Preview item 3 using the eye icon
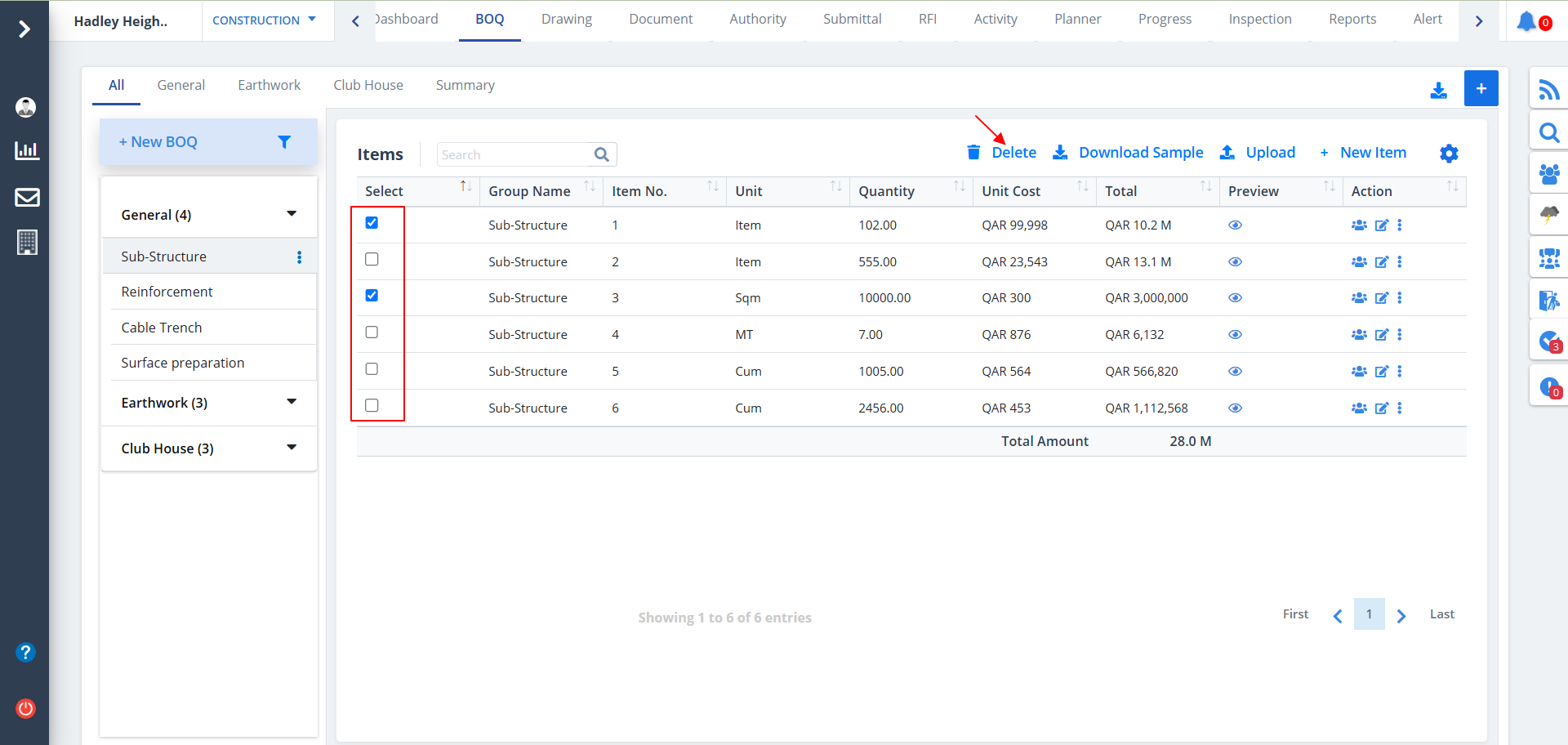Screen dimensions: 1568x745 pyautogui.click(x=1235, y=298)
